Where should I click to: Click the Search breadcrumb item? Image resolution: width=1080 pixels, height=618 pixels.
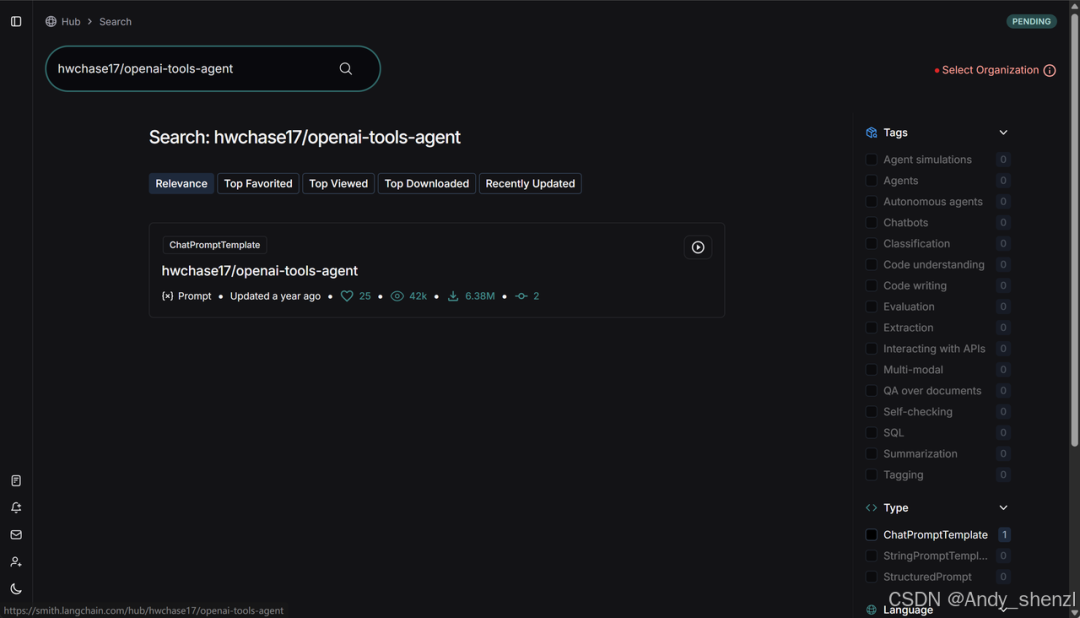click(115, 21)
